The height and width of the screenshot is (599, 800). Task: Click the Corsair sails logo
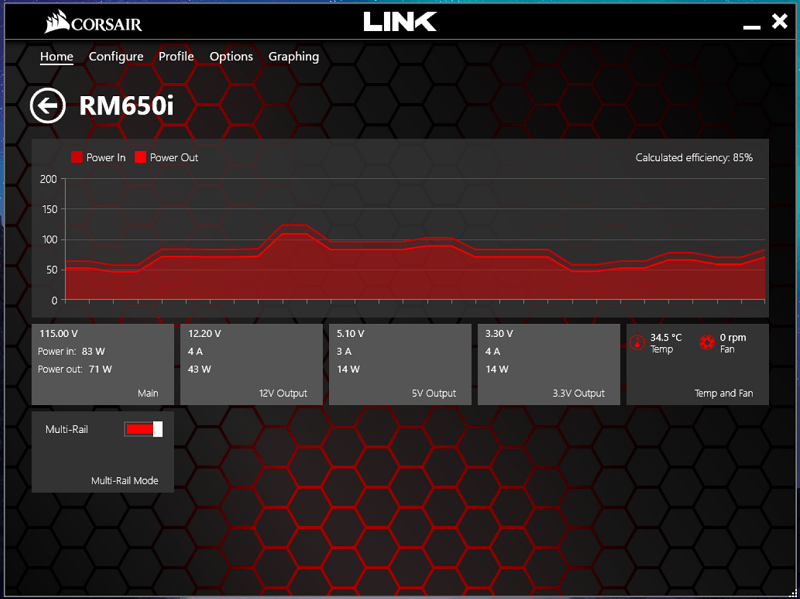click(56, 22)
